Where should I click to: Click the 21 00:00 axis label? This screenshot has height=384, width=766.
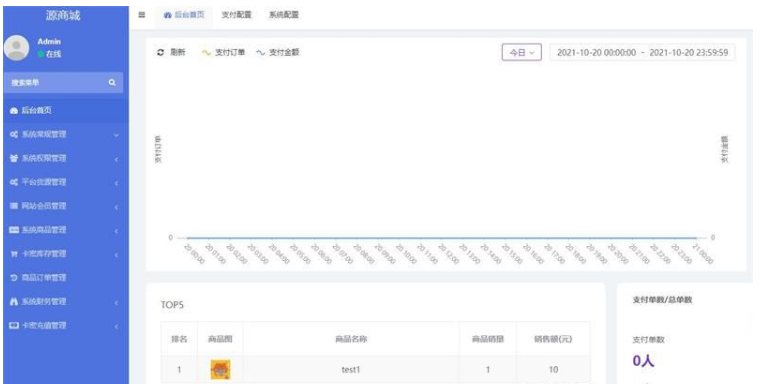(703, 254)
